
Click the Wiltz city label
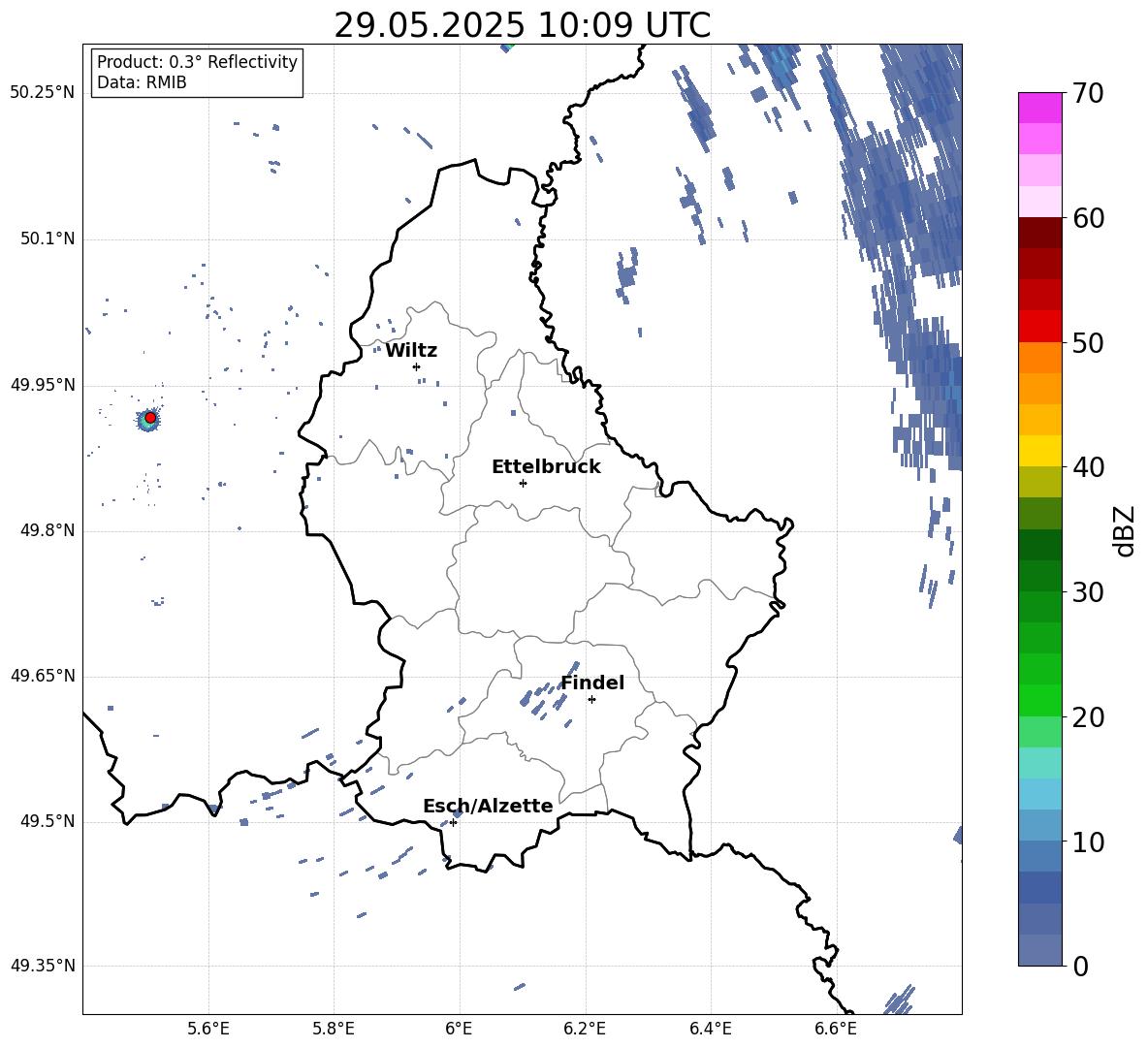(x=411, y=351)
